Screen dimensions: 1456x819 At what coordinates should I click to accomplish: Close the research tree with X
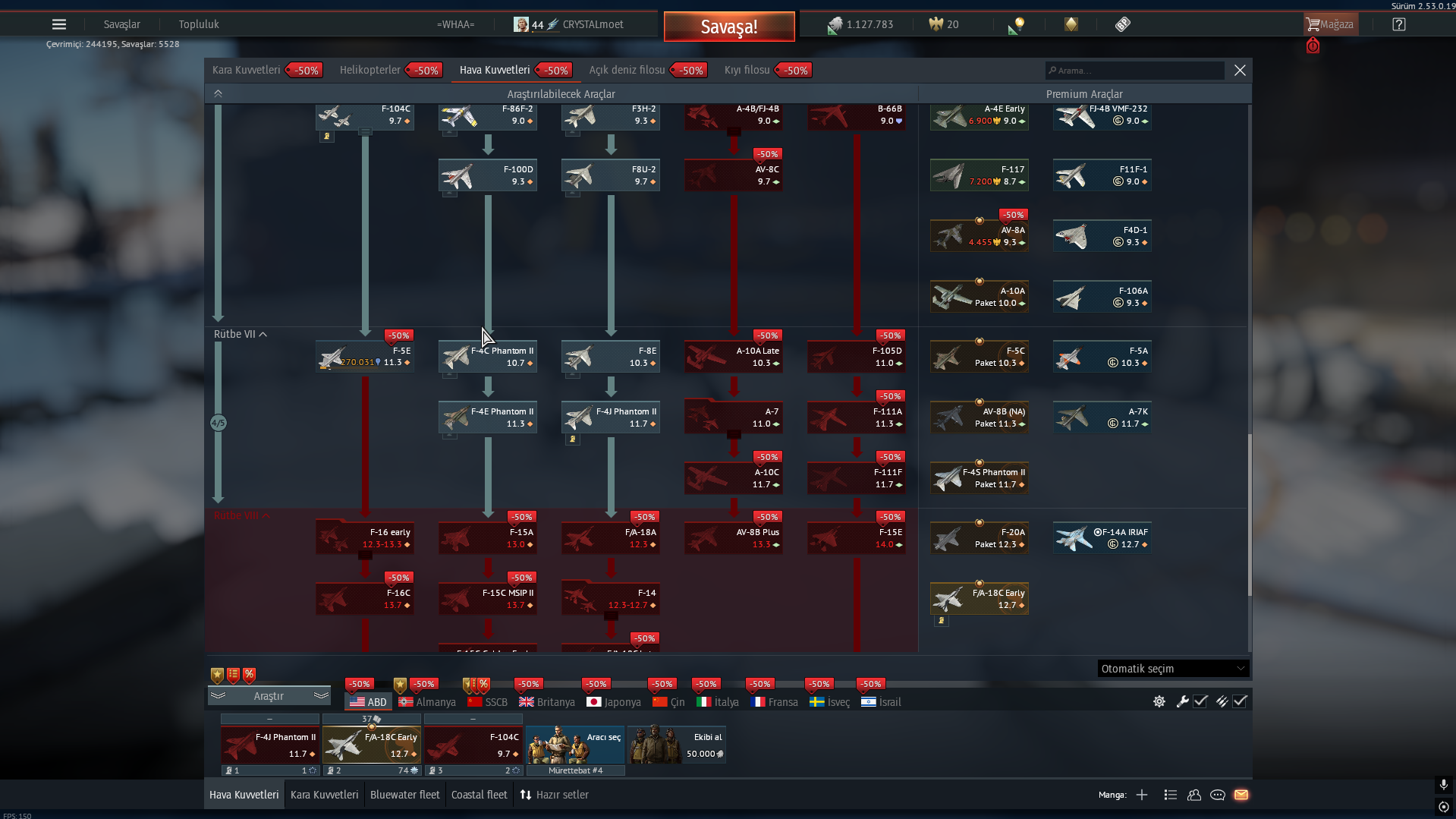[1240, 71]
